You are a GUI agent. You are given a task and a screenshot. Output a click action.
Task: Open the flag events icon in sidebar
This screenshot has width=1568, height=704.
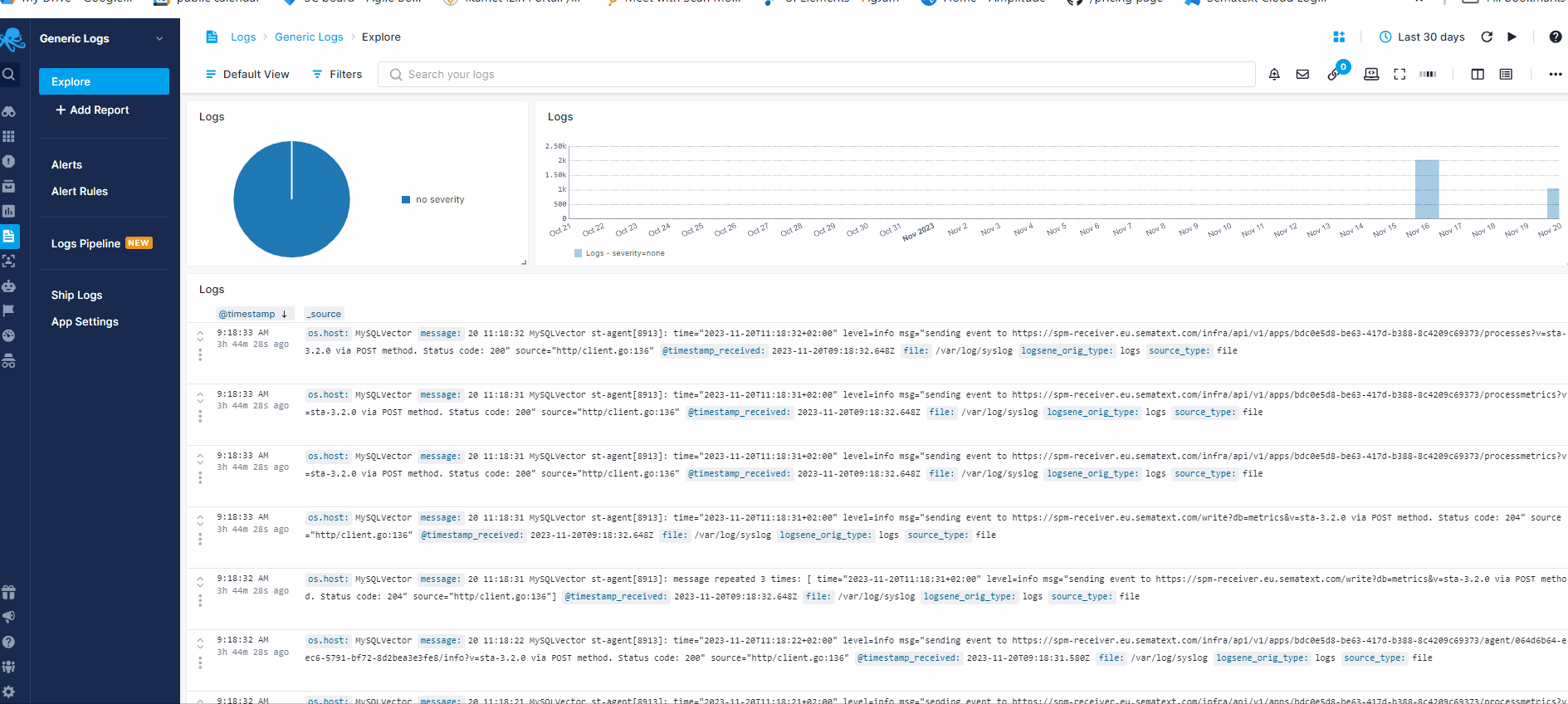[8, 310]
